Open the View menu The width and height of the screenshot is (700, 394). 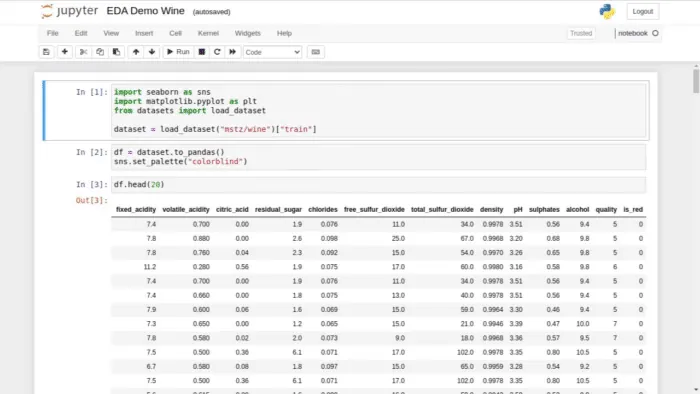click(x=111, y=33)
